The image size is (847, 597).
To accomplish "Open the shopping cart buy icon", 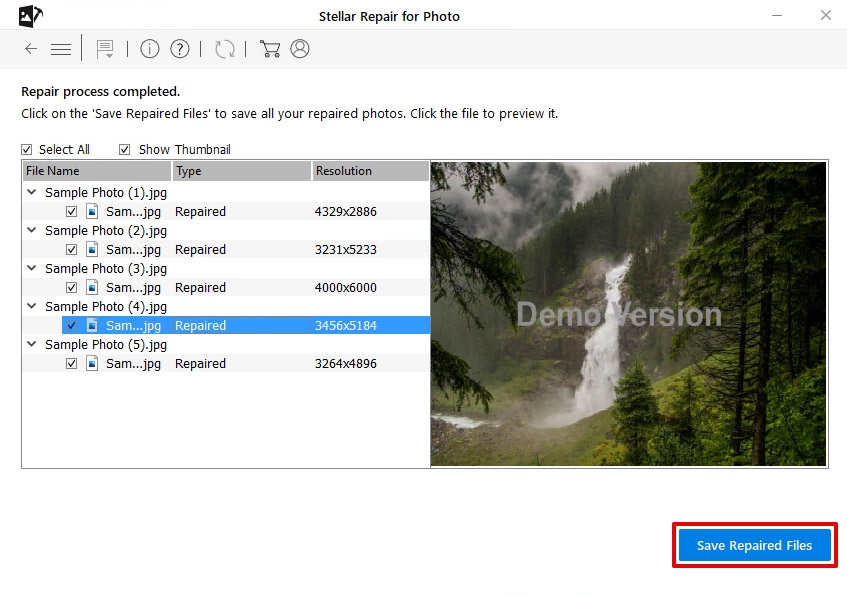I will (270, 49).
